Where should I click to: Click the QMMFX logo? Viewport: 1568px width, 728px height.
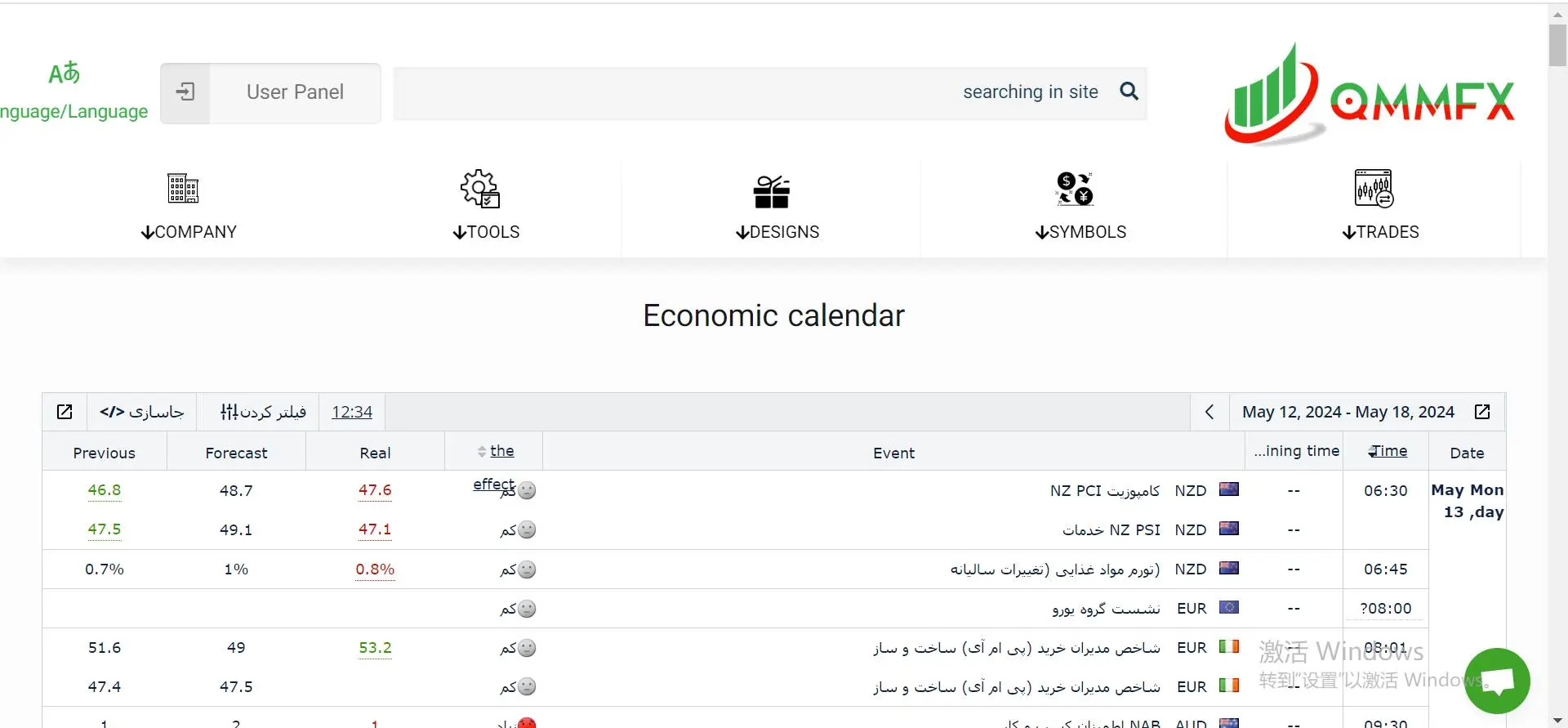[x=1370, y=96]
